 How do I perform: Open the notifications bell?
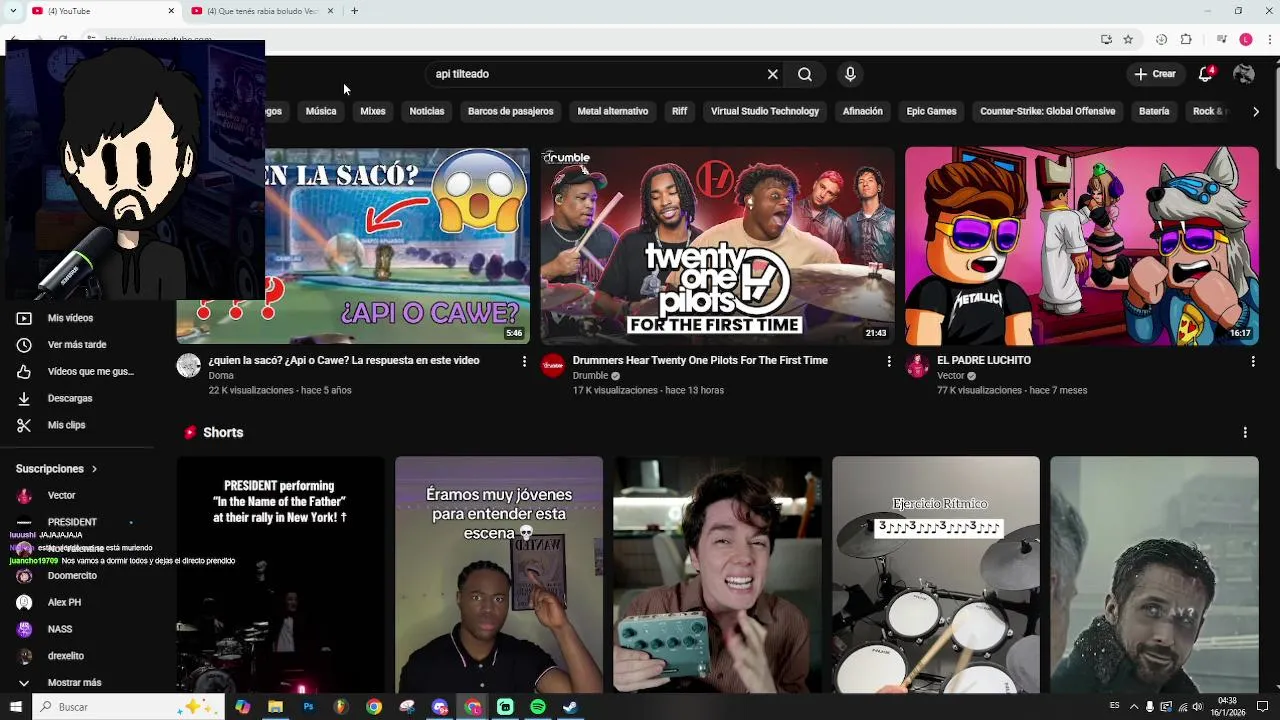click(1206, 74)
